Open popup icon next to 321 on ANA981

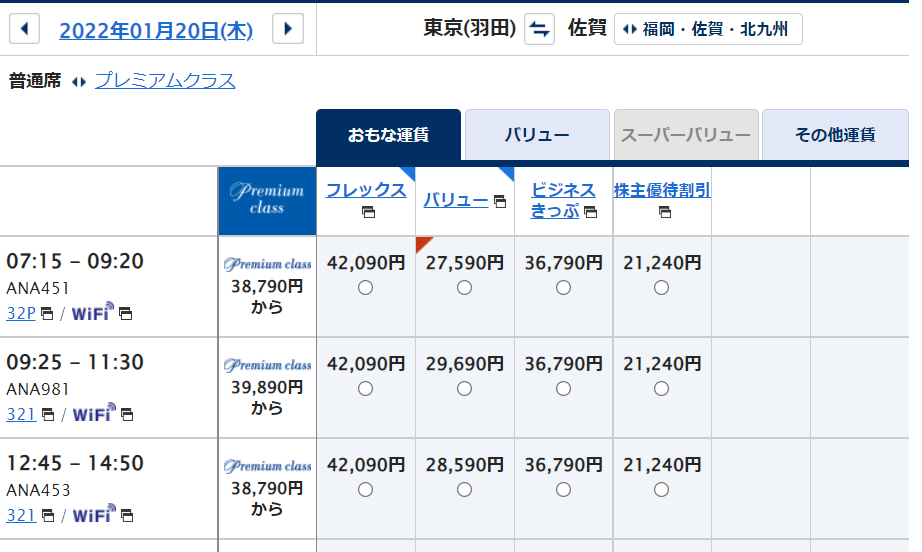pos(48,415)
